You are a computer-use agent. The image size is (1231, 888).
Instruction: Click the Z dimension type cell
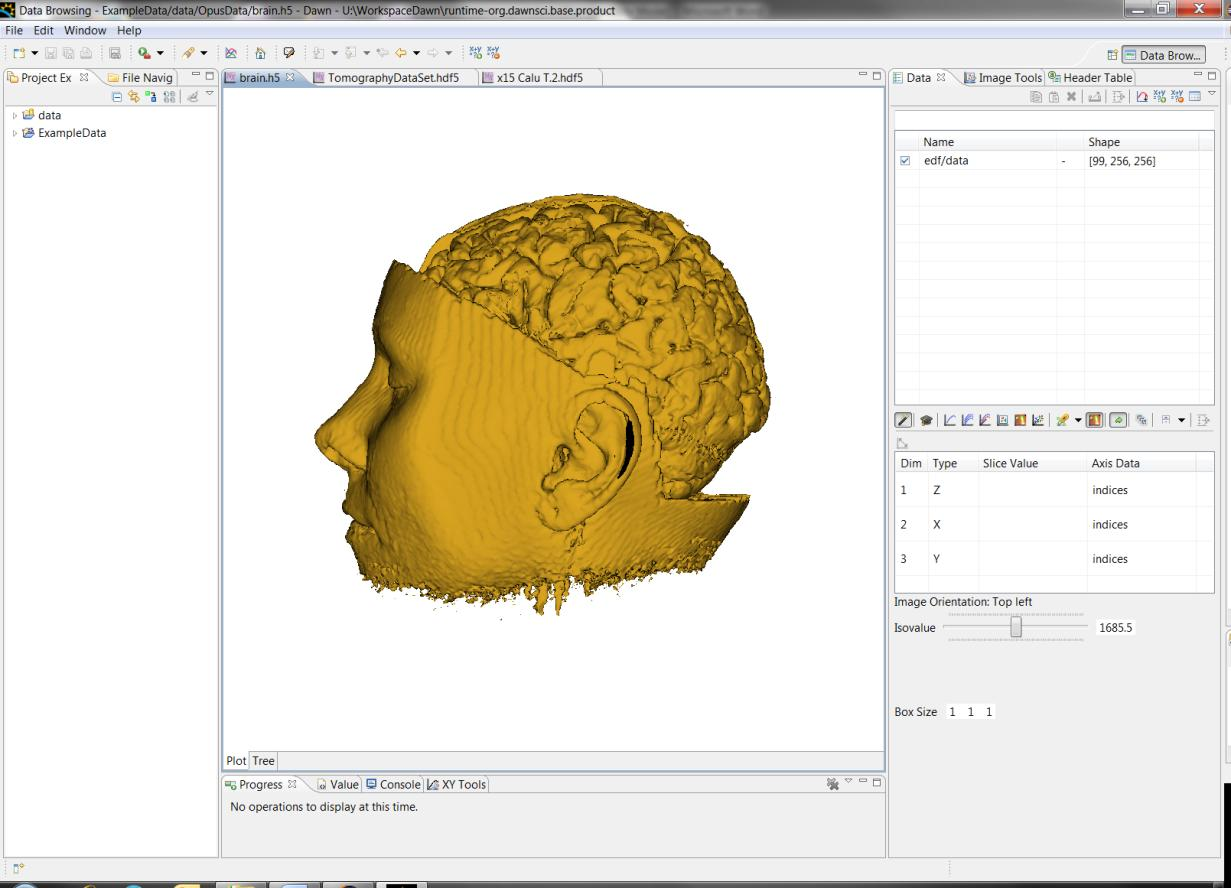[952, 491]
